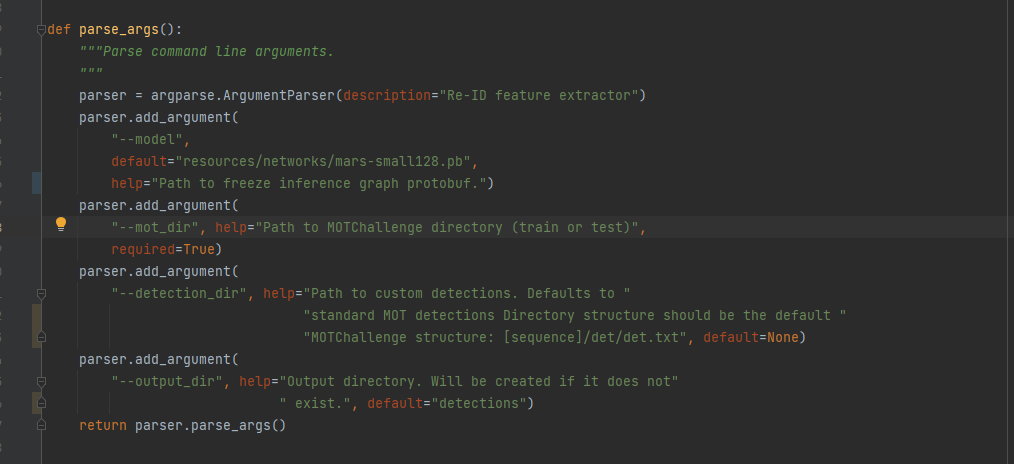Screen dimensions: 1014x464
Task: Click the yellow lightbulb intention icon
Action: (61, 224)
